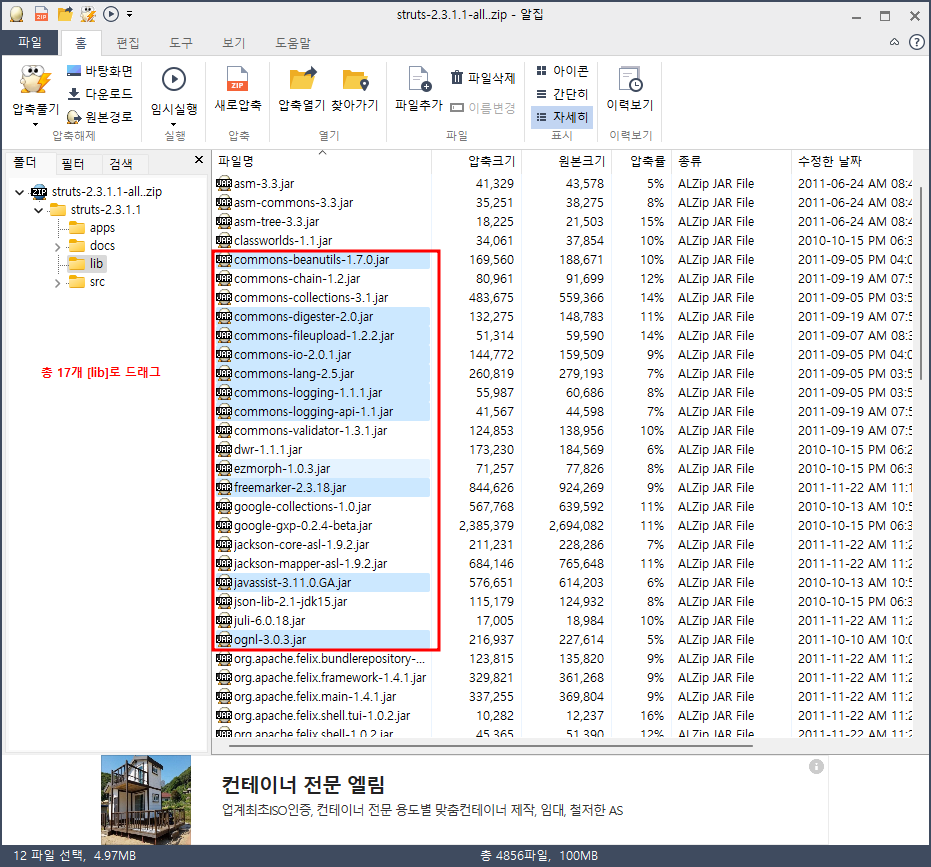Image resolution: width=931 pixels, height=867 pixels.
Task: Switch to the 도움말 ribbon tab
Action: click(293, 43)
